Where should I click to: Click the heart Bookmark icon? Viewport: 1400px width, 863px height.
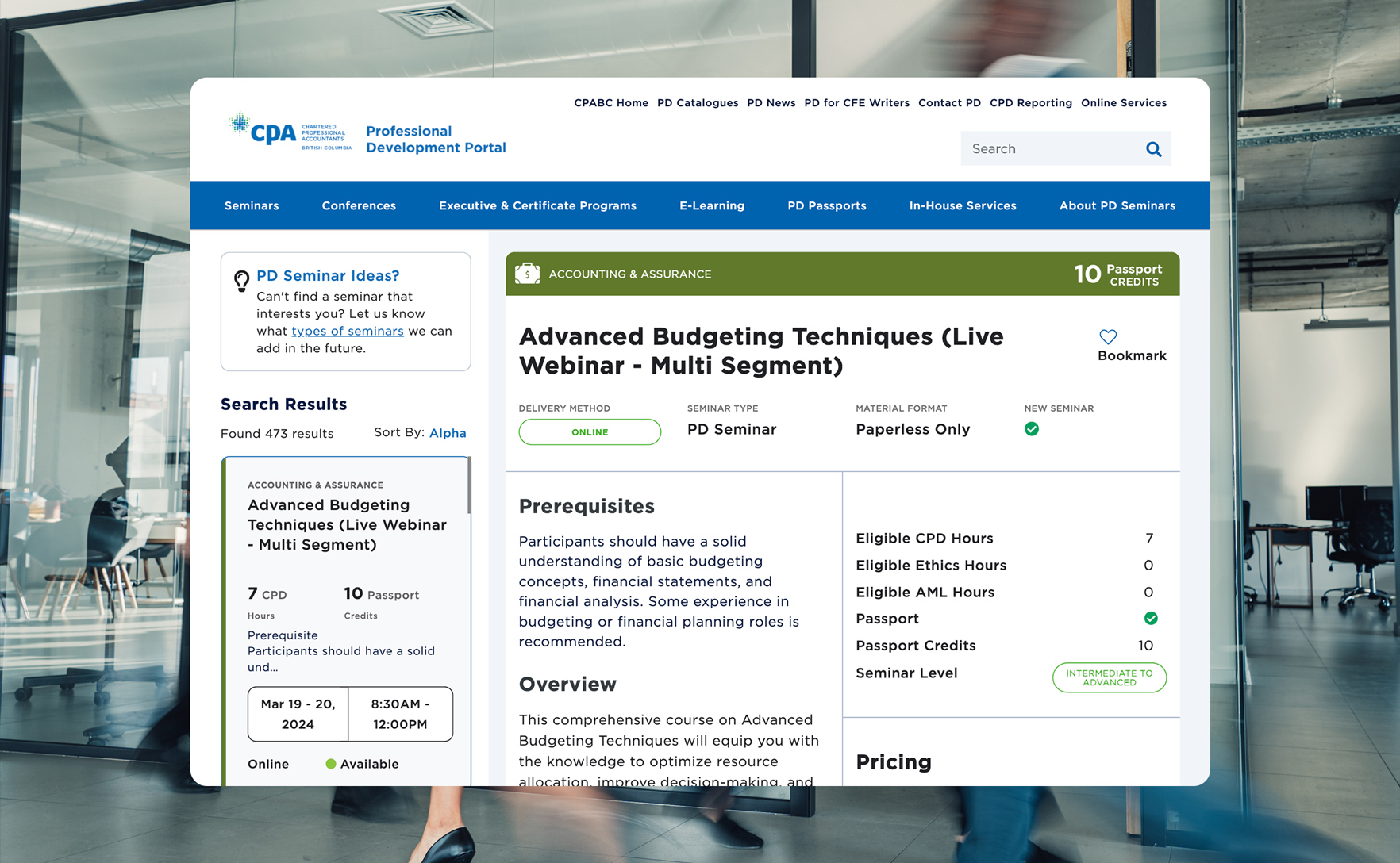pyautogui.click(x=1108, y=336)
